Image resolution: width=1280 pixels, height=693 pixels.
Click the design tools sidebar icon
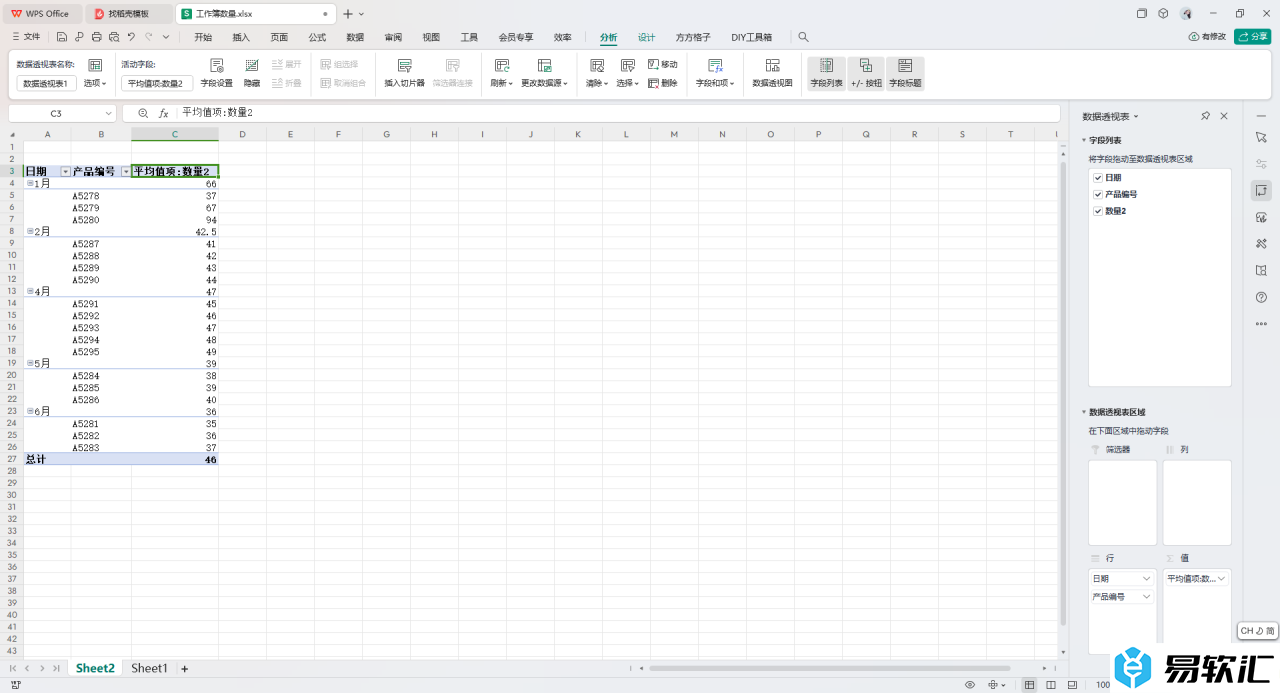tap(1261, 243)
